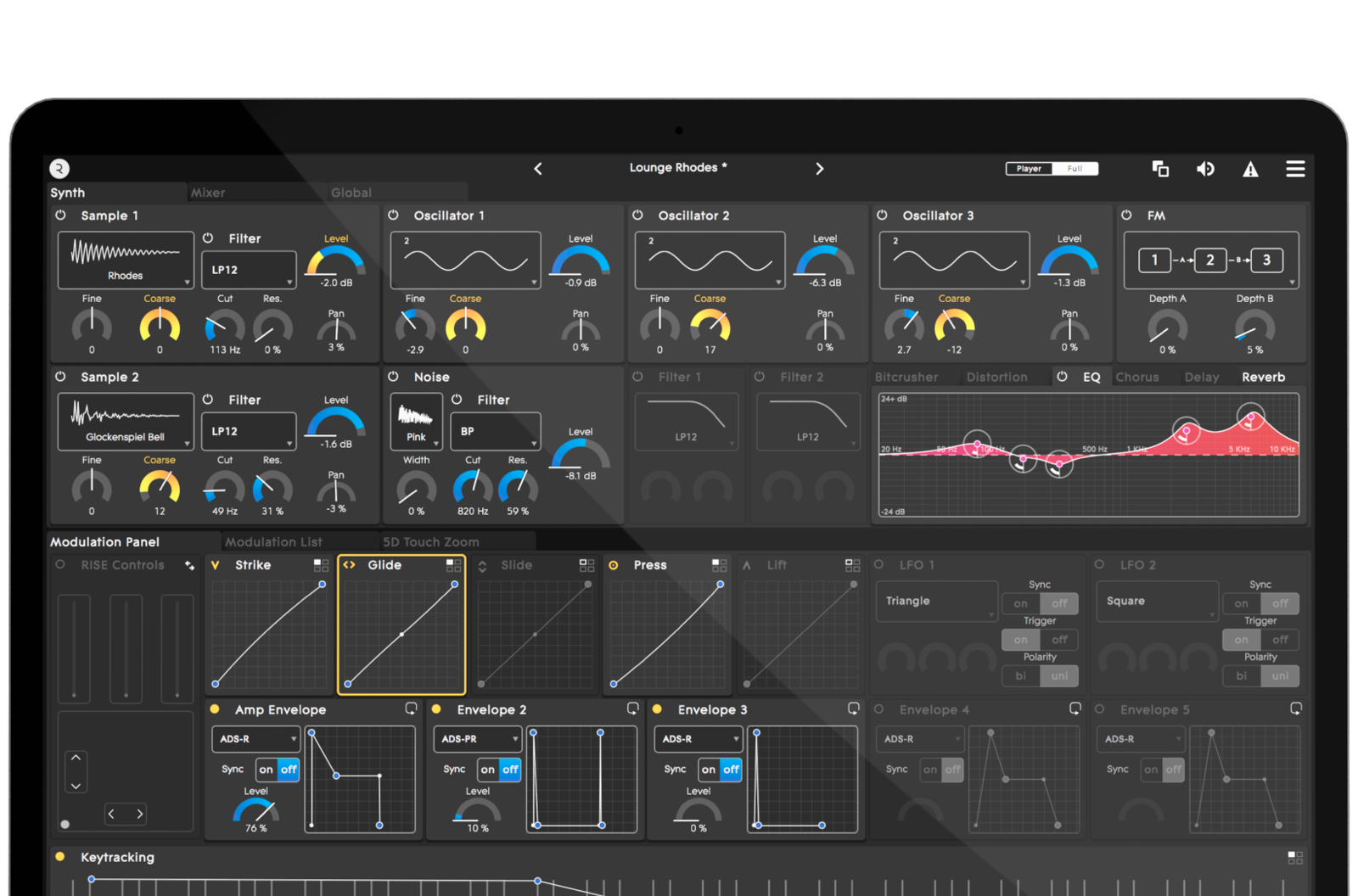Toggle the FM section power button
The width and height of the screenshot is (1358, 896).
1126,216
